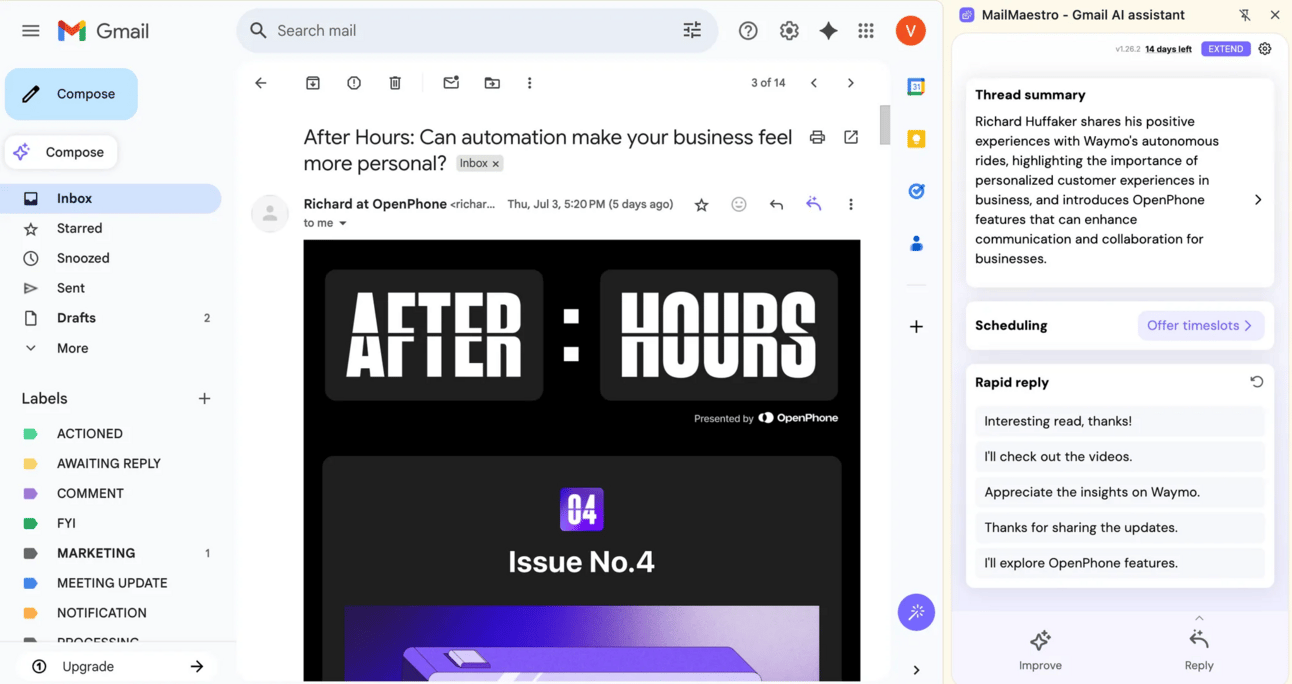Click the Gmail logo
Viewport: 1292px width, 684px height.
point(103,31)
